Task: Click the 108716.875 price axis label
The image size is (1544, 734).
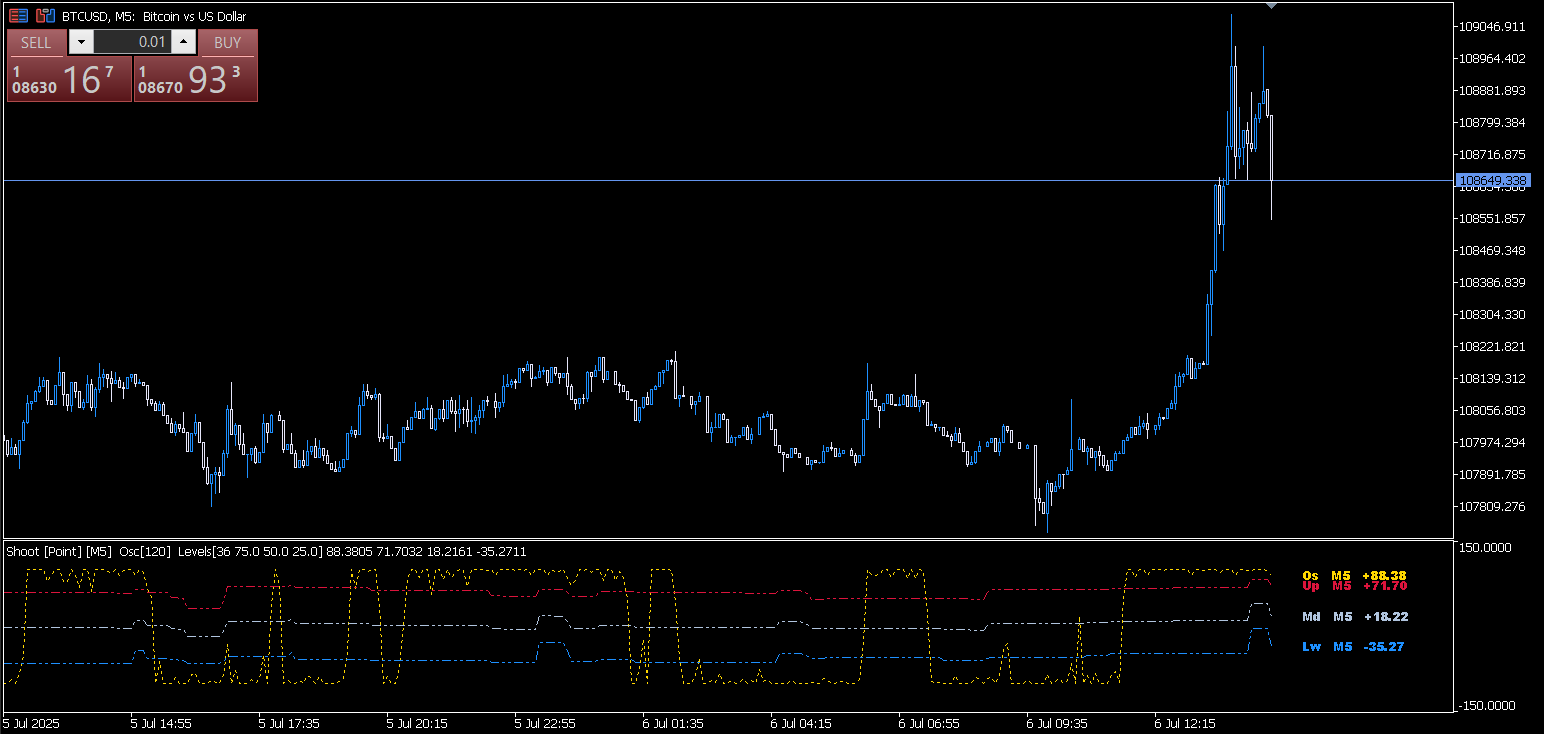Action: tap(1491, 154)
